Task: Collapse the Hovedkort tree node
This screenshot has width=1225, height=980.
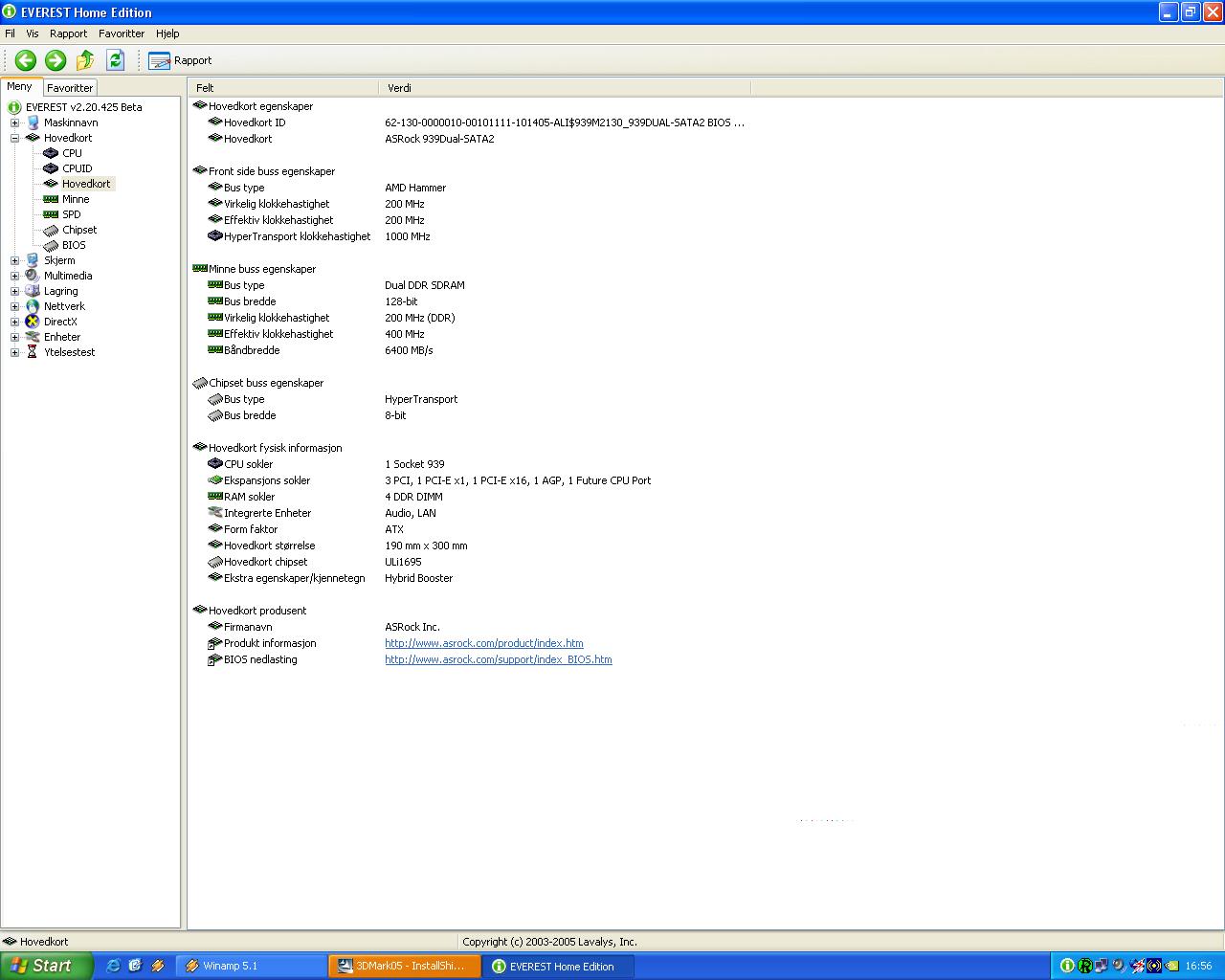Action: point(14,138)
